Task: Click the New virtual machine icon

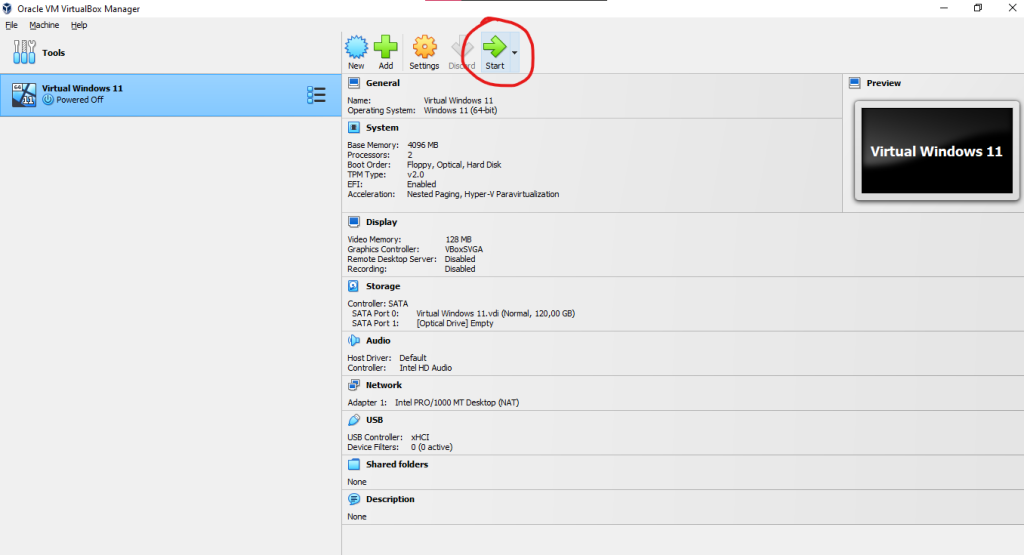Action: coord(357,47)
